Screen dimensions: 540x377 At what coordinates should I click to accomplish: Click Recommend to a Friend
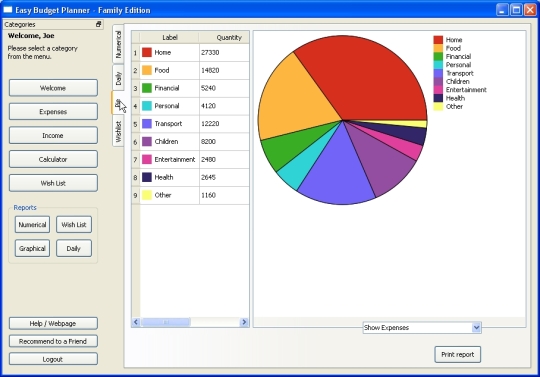pos(53,341)
